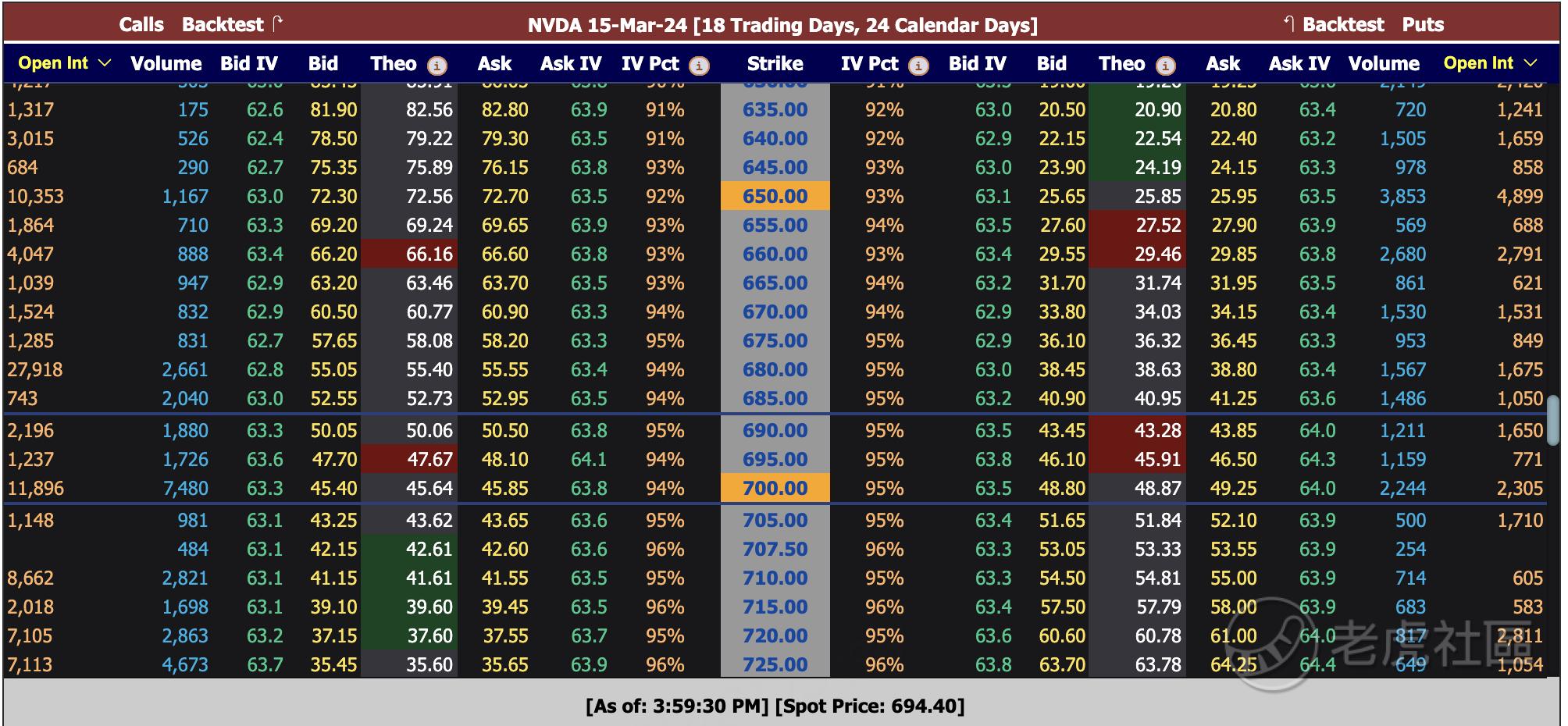The width and height of the screenshot is (1568, 726).
Task: Sort by the puts-side Ask column header
Action: click(1223, 64)
